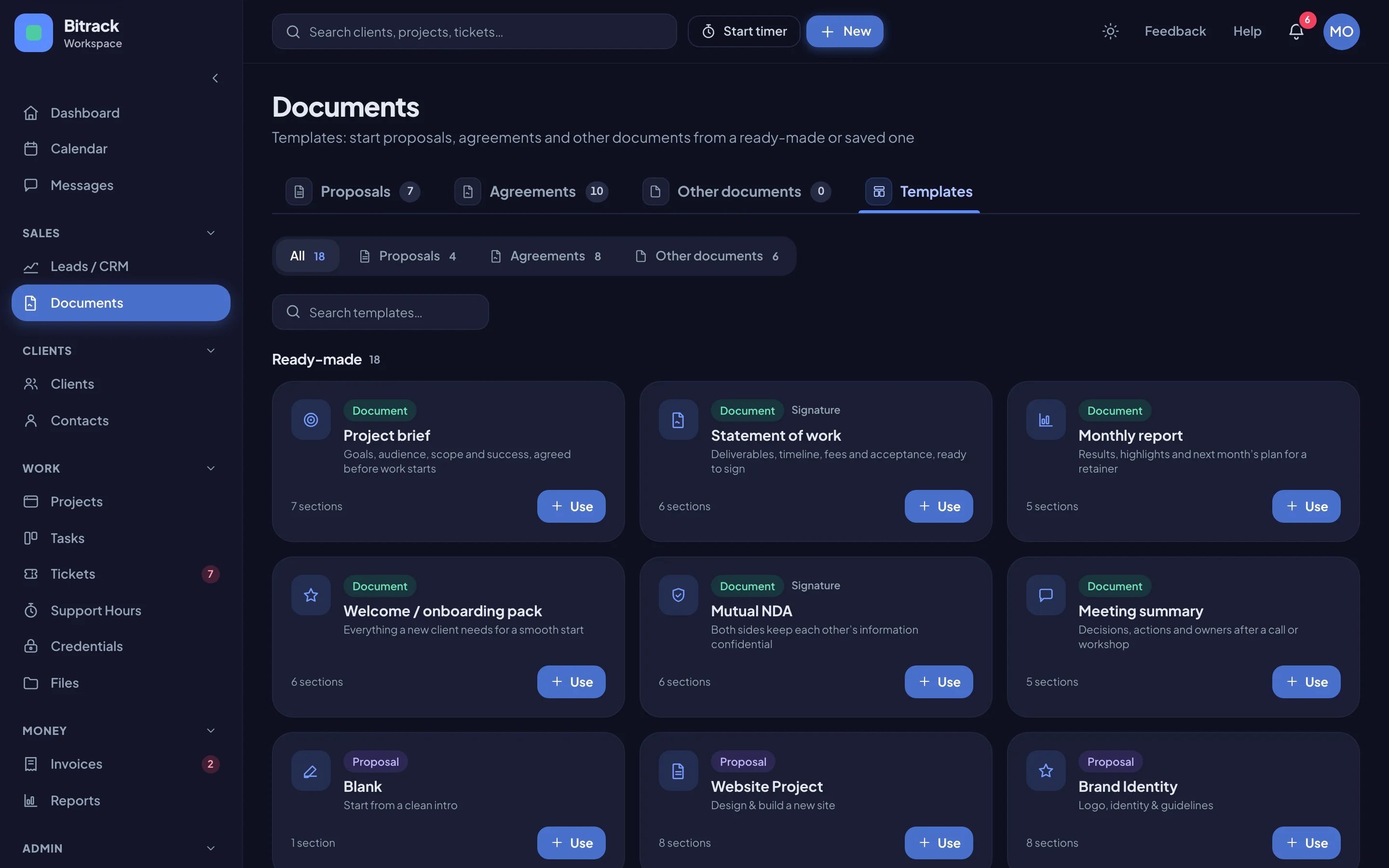
Task: Switch to the Proposals tab with 7
Action: pos(353,191)
